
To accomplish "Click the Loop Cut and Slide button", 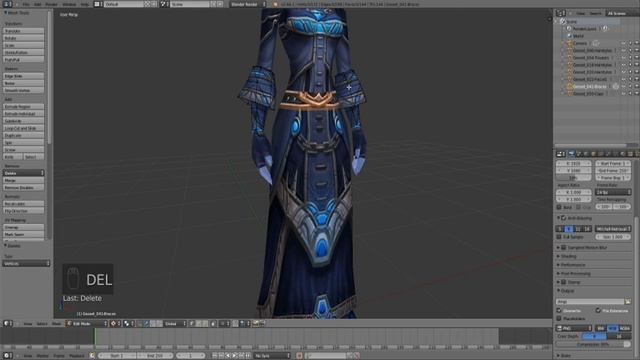I will coord(24,128).
